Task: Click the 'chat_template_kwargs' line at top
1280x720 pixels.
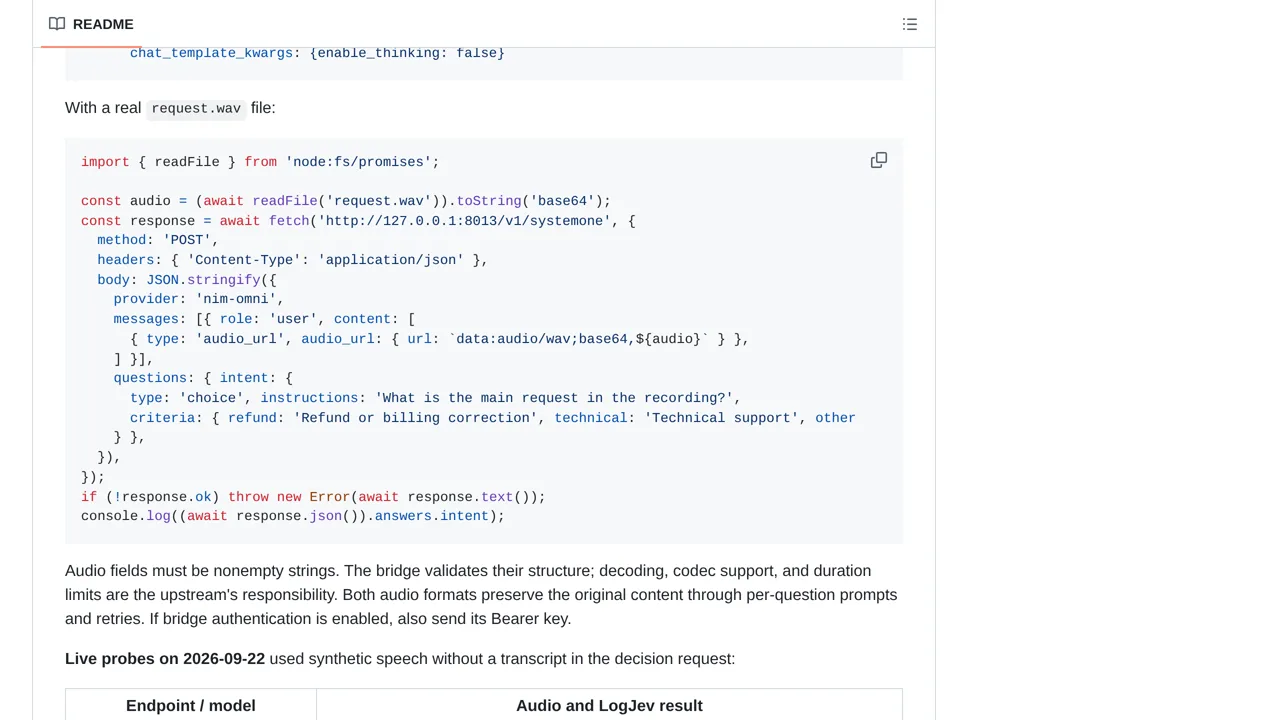Action: [317, 53]
